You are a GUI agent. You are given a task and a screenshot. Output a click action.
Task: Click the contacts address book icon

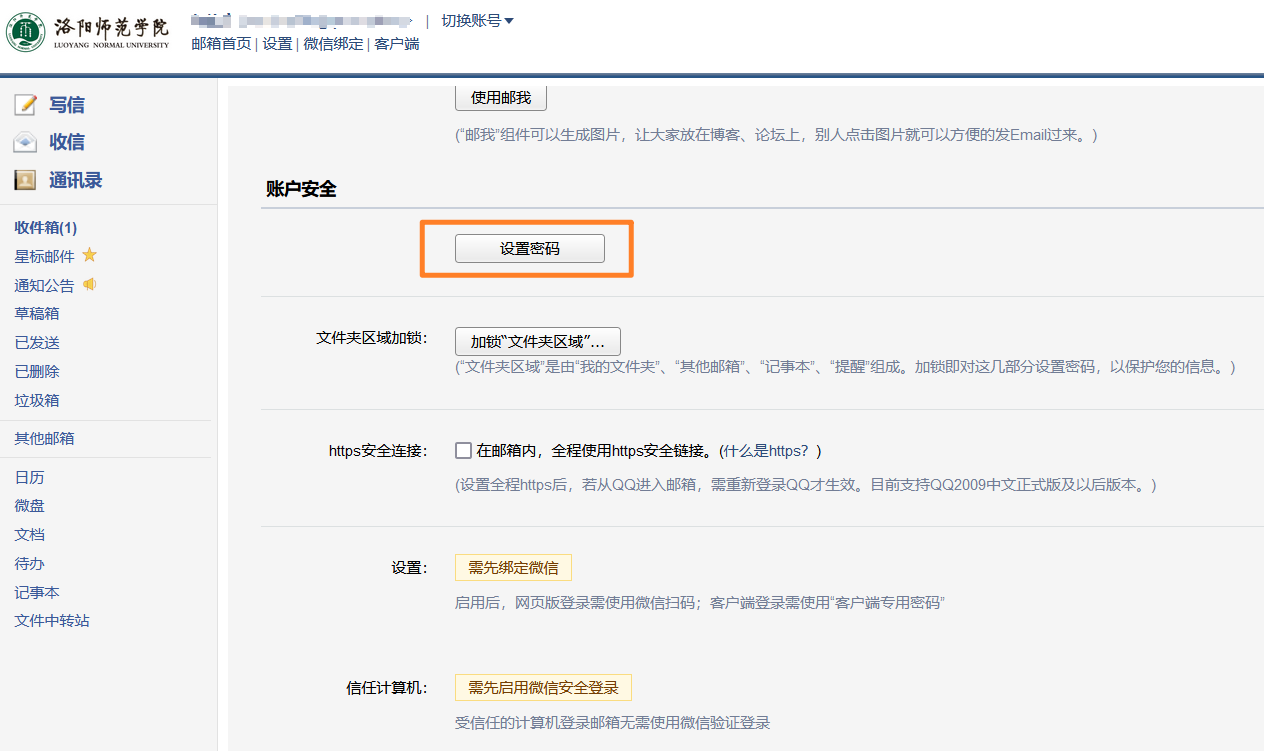point(25,181)
